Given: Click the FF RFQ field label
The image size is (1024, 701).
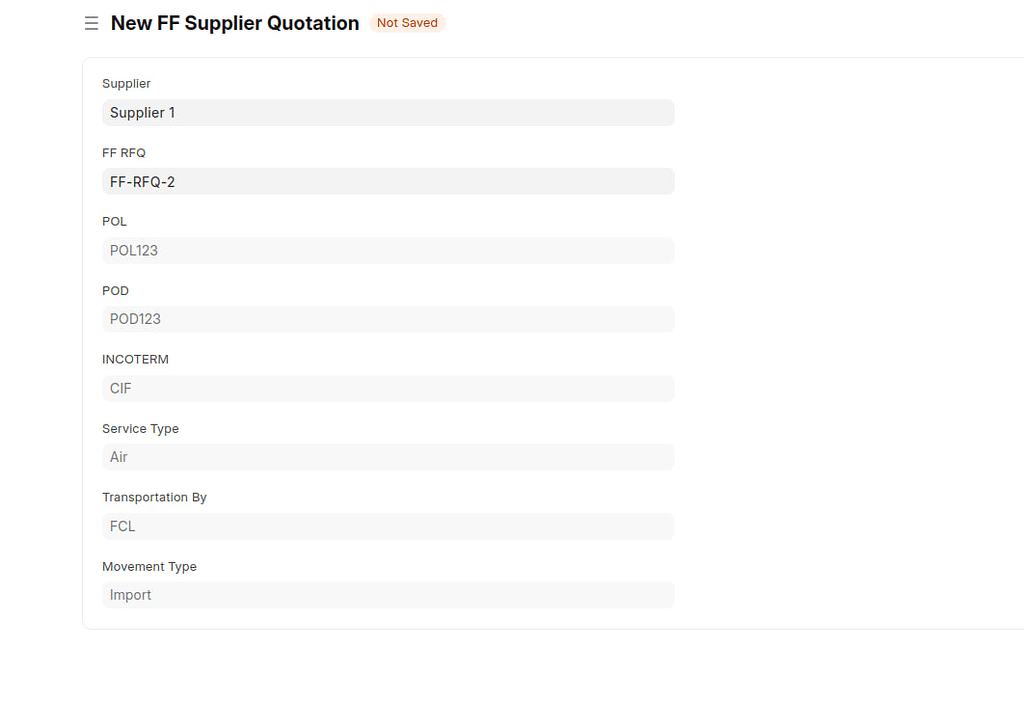Looking at the screenshot, I should [123, 153].
